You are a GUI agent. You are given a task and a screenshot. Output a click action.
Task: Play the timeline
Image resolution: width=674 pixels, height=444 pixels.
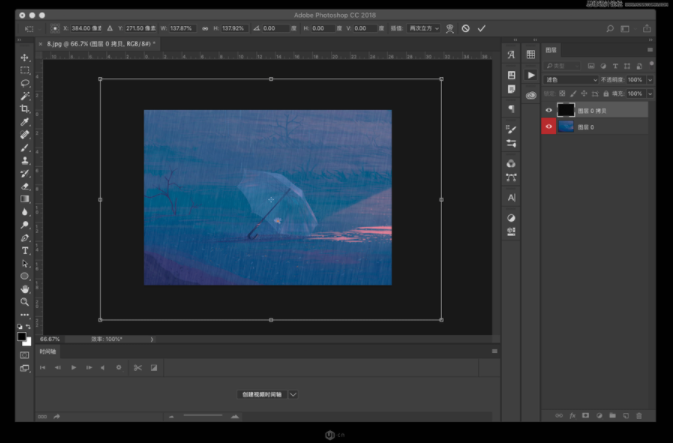click(x=74, y=367)
